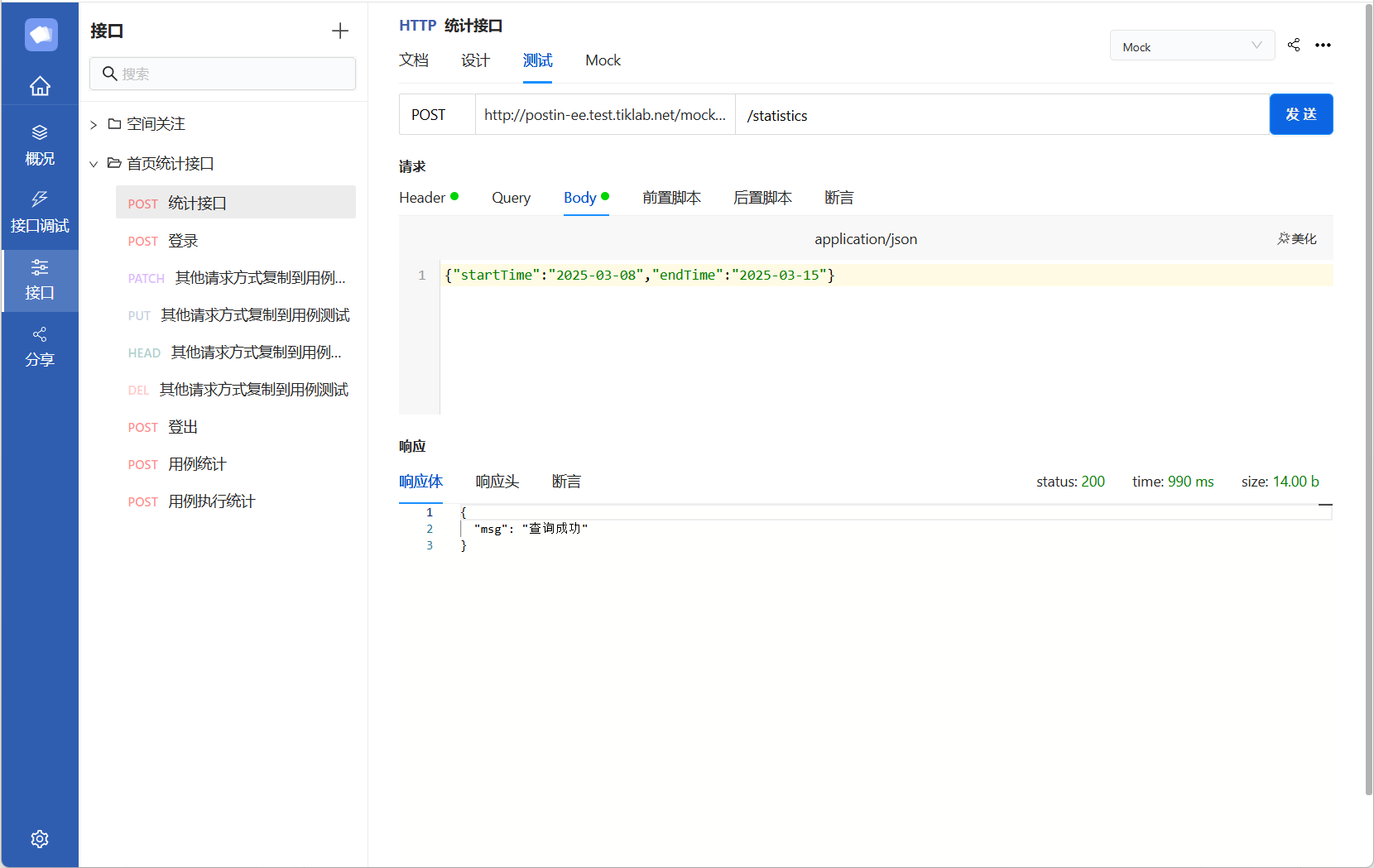Open the HEAD 其他请求方式复制到用例 interface
The height and width of the screenshot is (868, 1374).
click(236, 352)
